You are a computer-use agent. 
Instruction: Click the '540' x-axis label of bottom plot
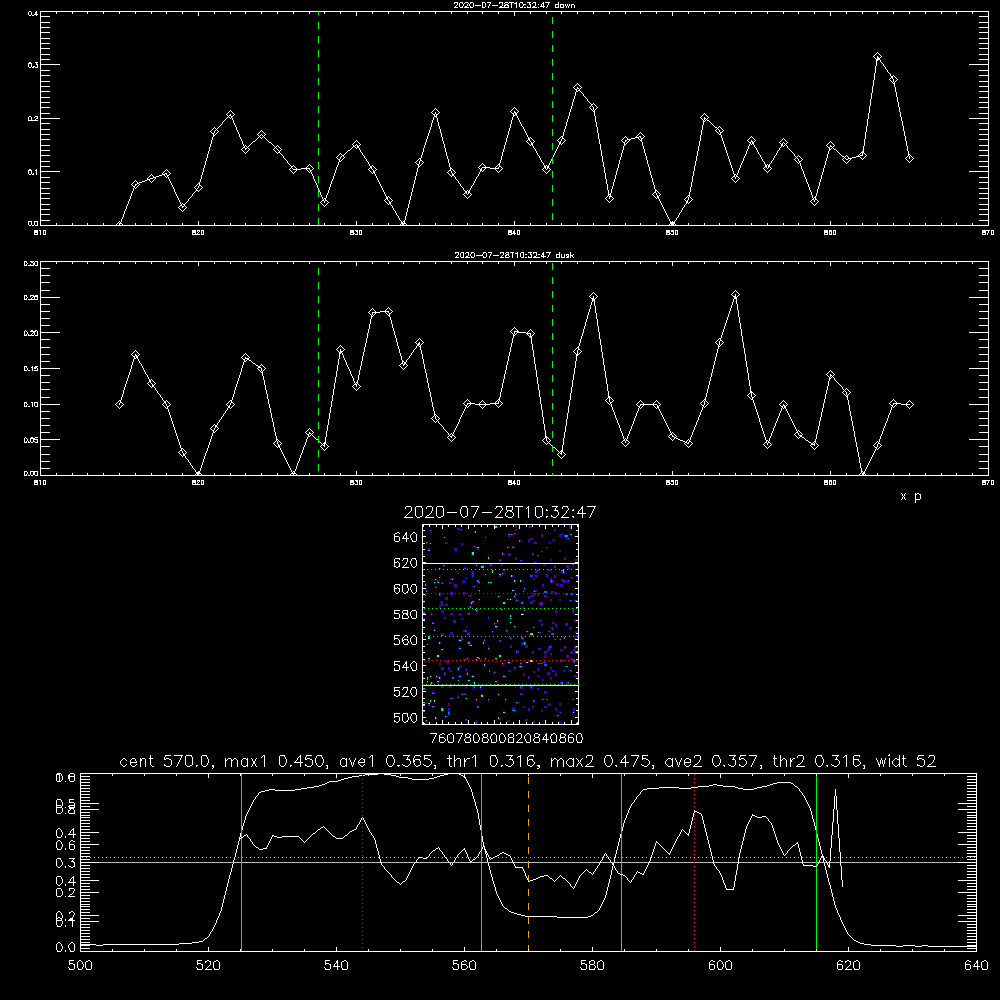pos(336,966)
